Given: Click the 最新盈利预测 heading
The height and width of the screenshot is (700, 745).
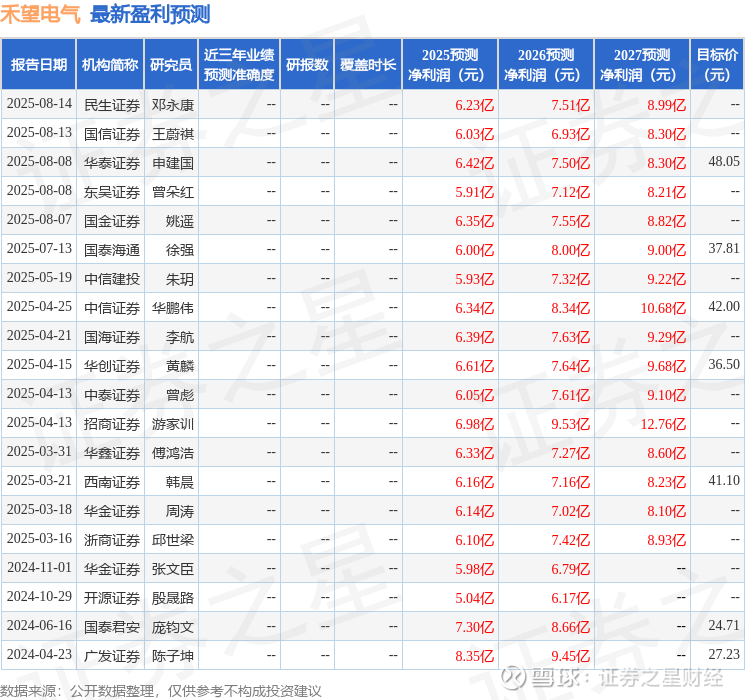Looking at the screenshot, I should click(150, 14).
